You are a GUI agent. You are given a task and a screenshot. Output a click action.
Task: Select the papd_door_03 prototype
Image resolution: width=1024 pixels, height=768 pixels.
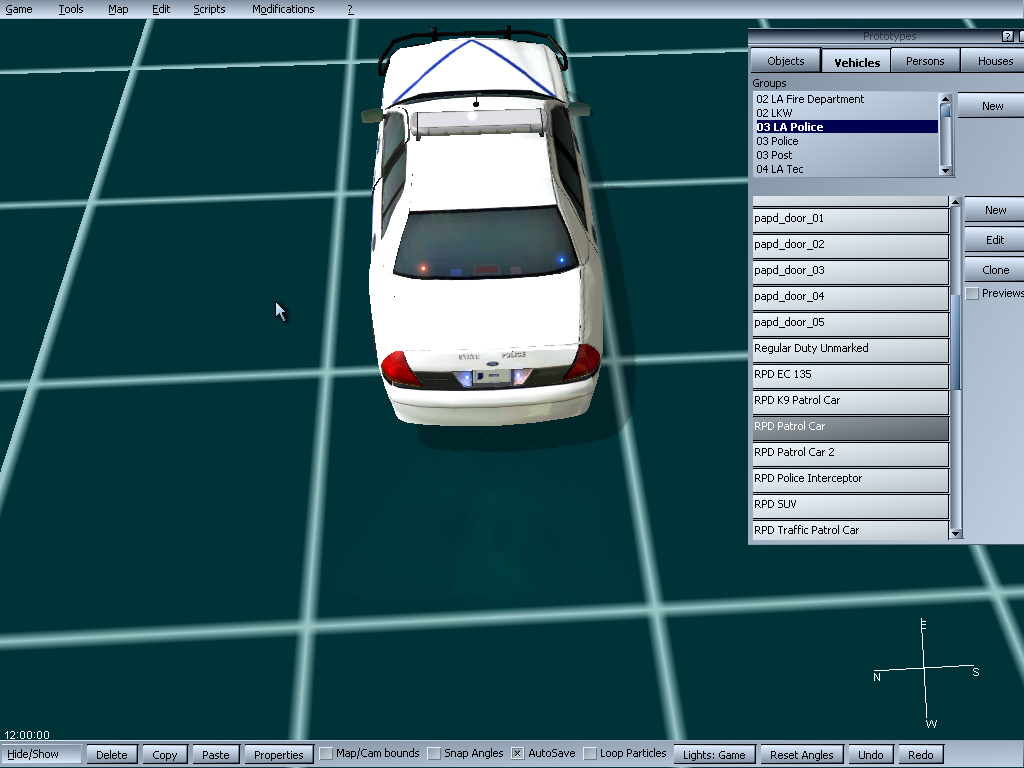(850, 271)
